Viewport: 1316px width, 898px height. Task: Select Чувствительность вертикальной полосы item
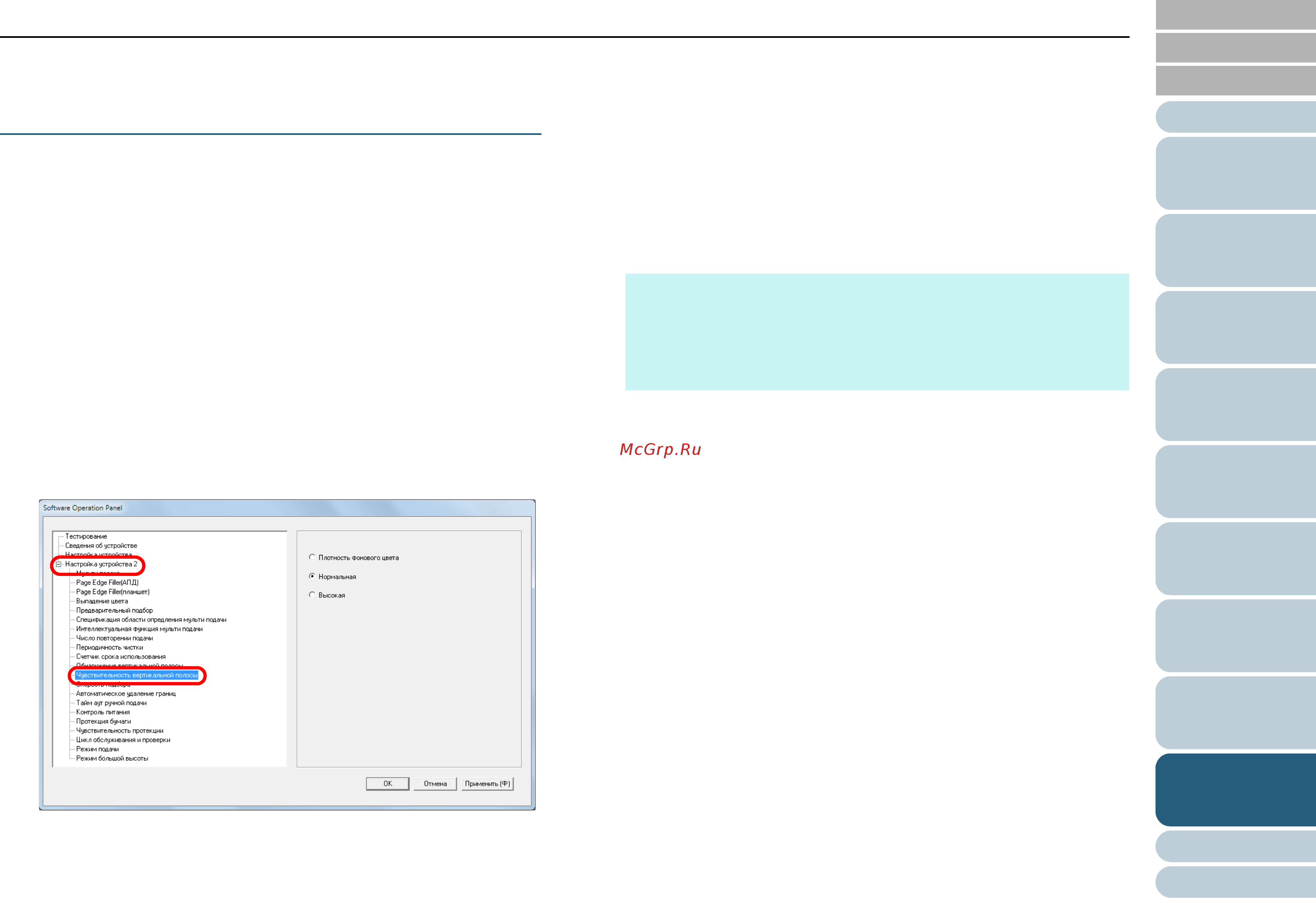(x=137, y=675)
